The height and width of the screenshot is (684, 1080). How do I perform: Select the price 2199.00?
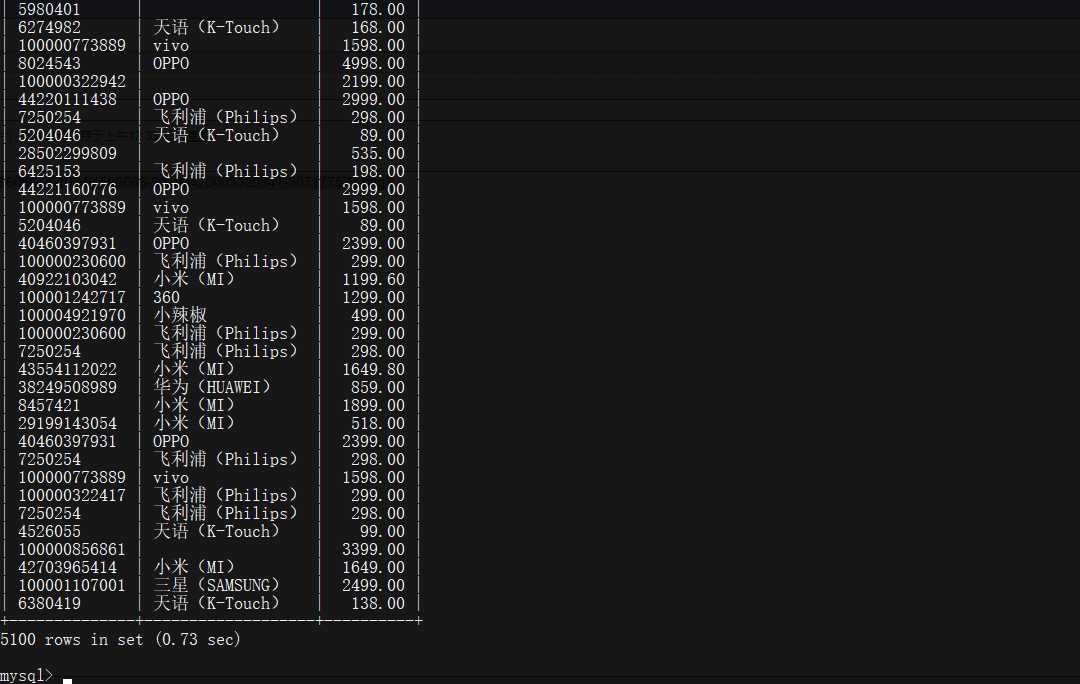pos(373,81)
